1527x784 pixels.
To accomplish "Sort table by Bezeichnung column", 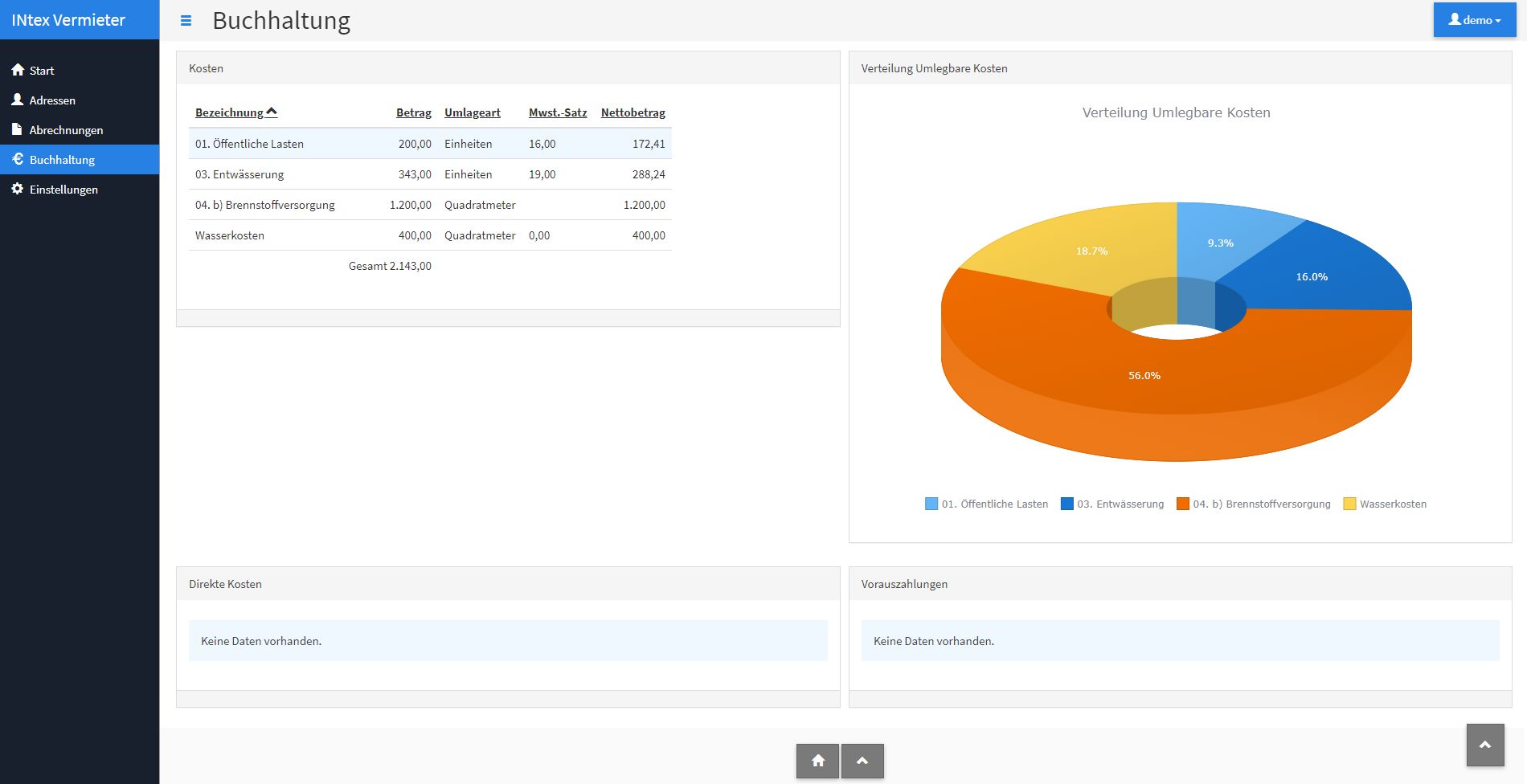I will coord(229,112).
